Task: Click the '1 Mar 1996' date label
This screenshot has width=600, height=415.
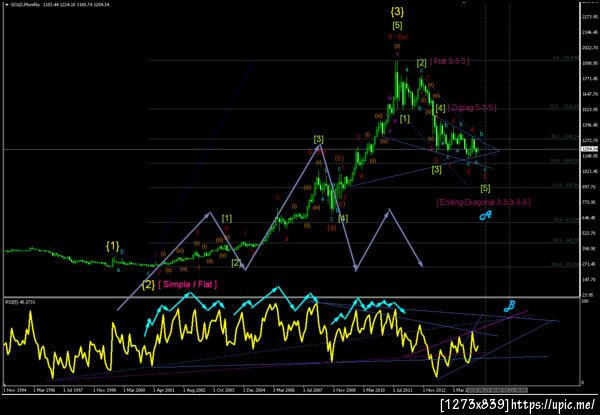Action: pos(44,390)
